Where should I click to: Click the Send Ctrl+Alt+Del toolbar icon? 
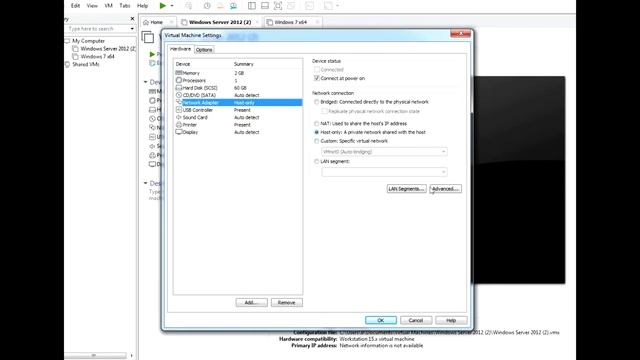(189, 6)
